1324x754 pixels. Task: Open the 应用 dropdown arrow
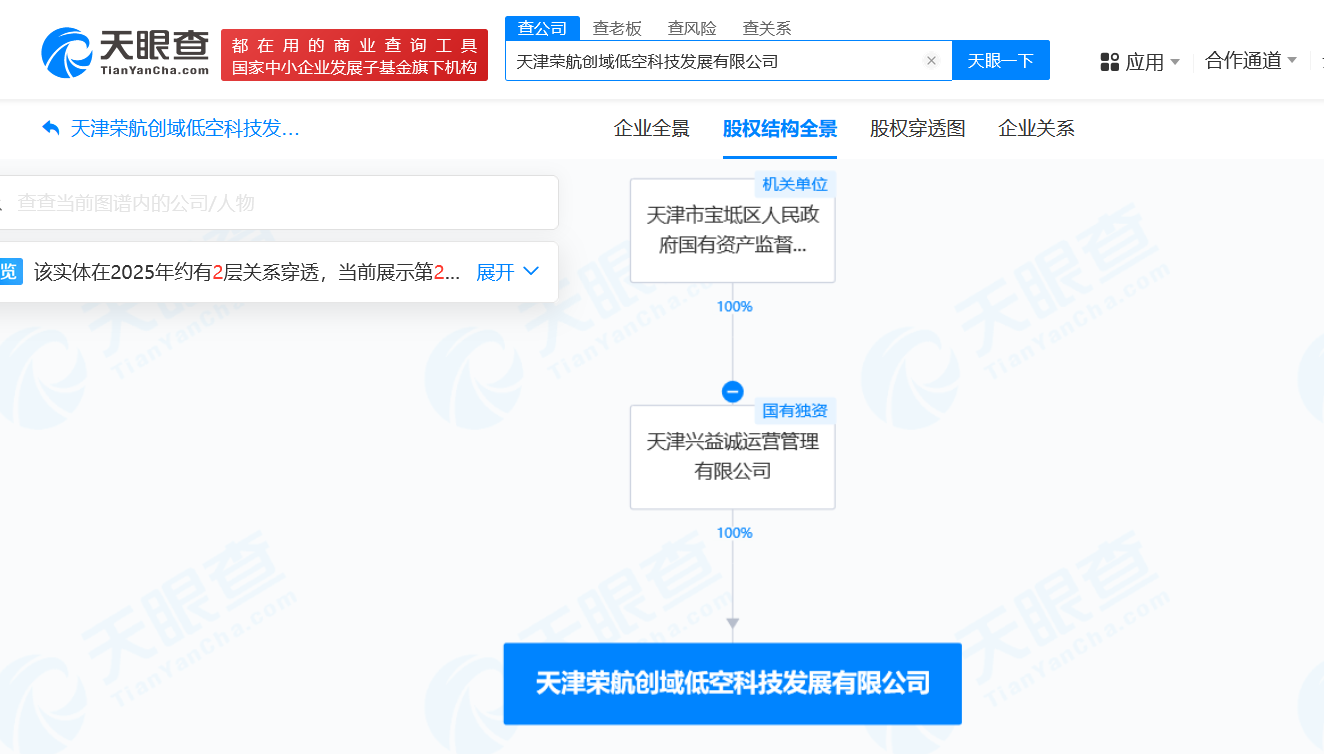pos(1175,62)
